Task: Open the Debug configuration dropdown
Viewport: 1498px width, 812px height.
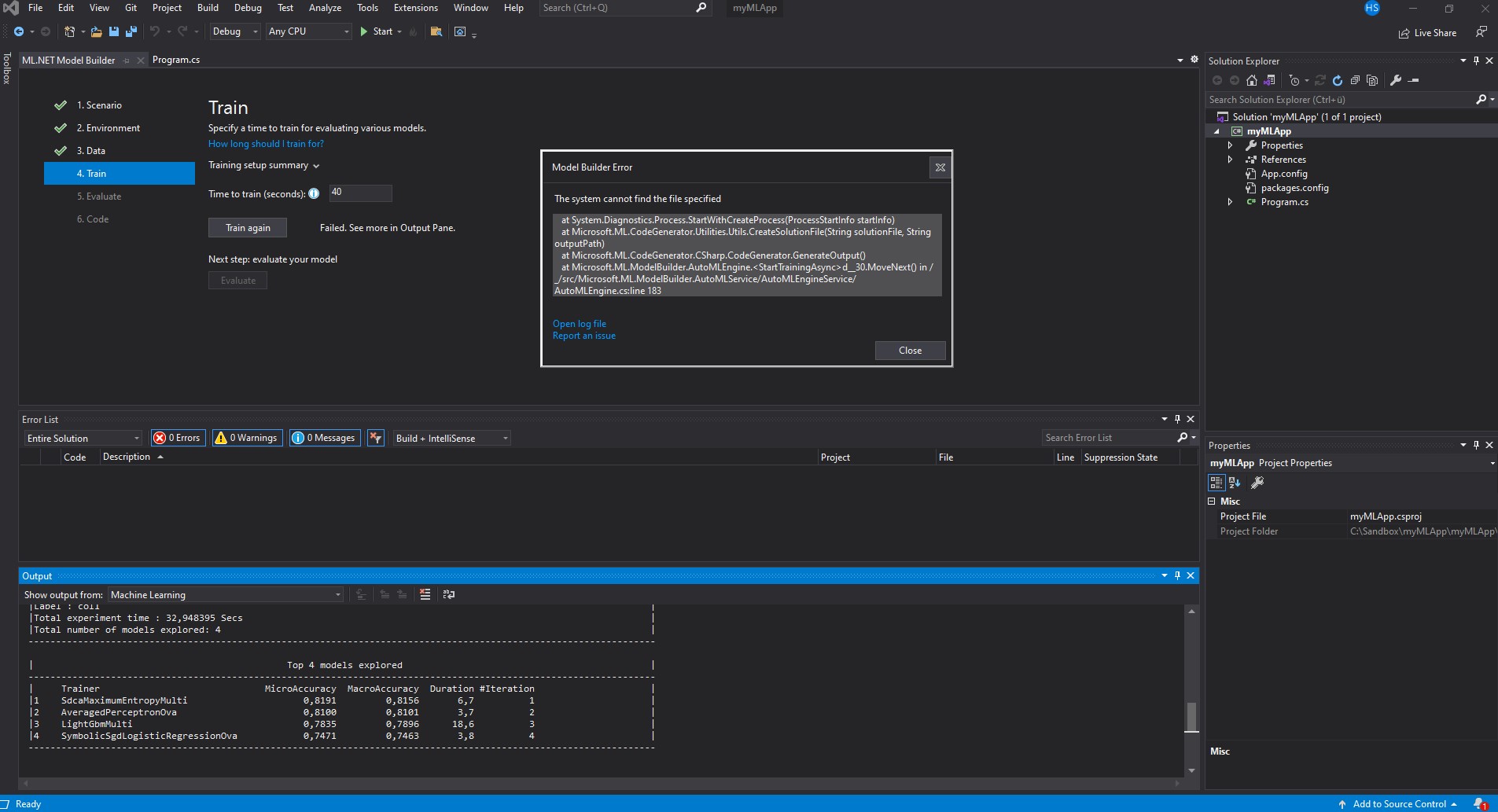Action: tap(234, 31)
